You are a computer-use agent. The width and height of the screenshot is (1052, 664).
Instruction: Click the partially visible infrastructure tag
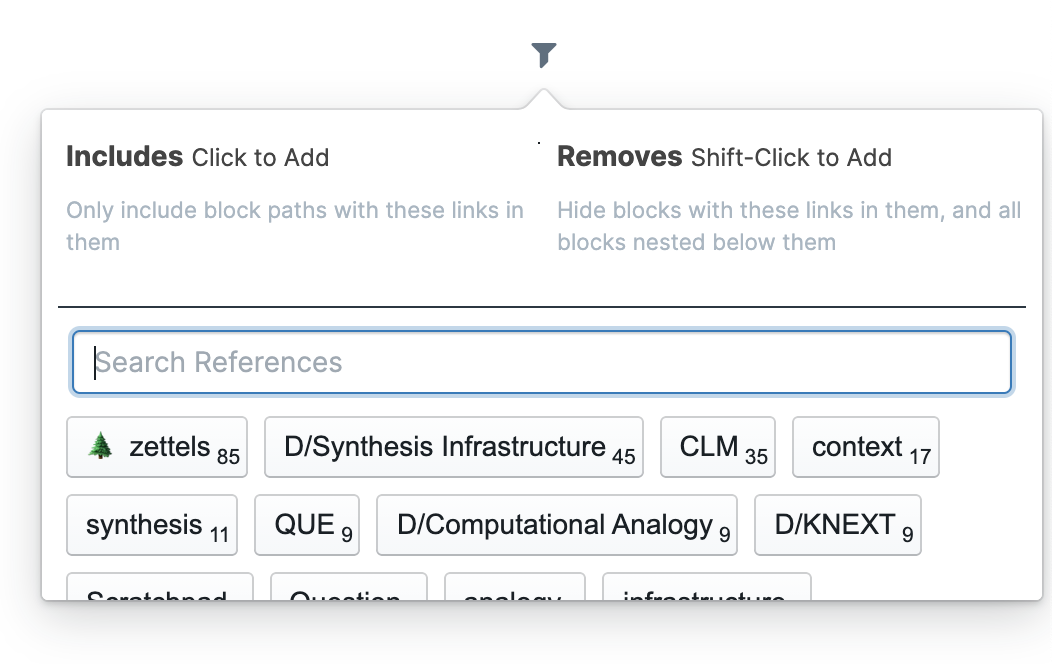click(x=706, y=590)
